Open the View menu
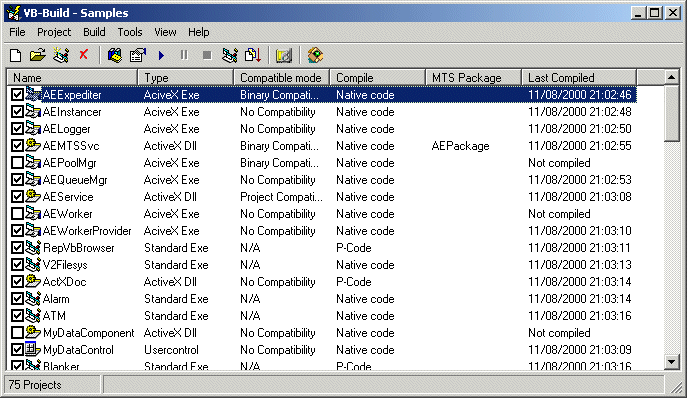The height and width of the screenshot is (398, 687). [165, 32]
